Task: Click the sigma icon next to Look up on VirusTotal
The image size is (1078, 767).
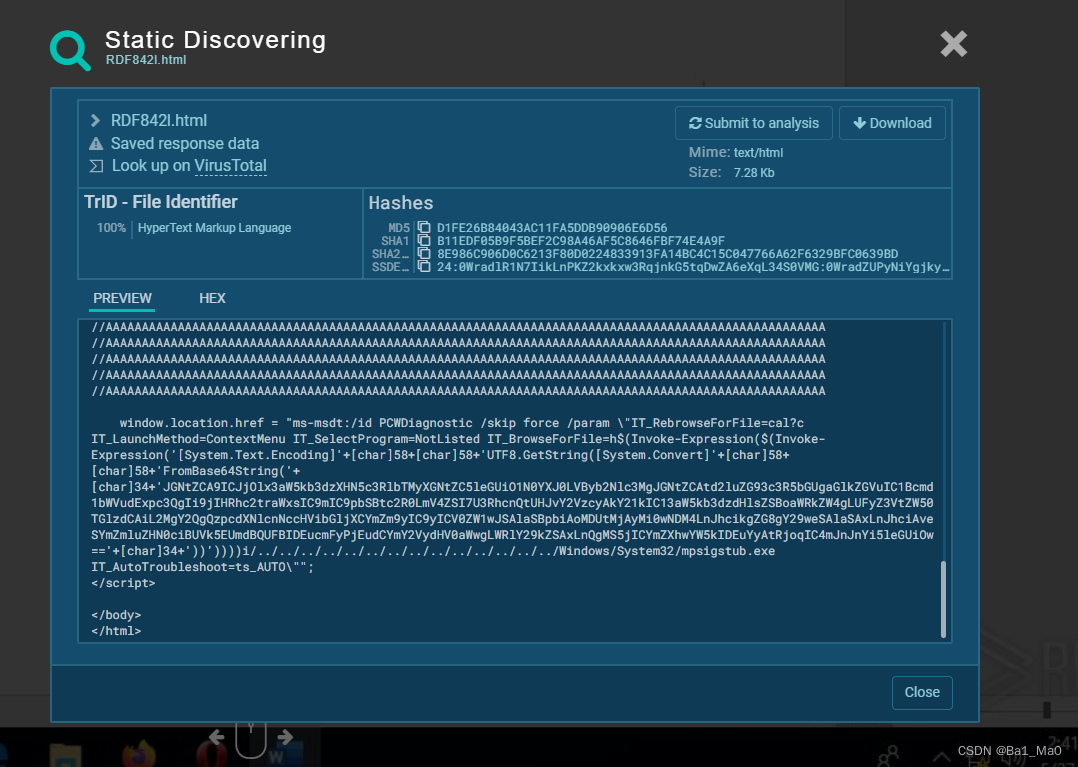Action: 96,166
